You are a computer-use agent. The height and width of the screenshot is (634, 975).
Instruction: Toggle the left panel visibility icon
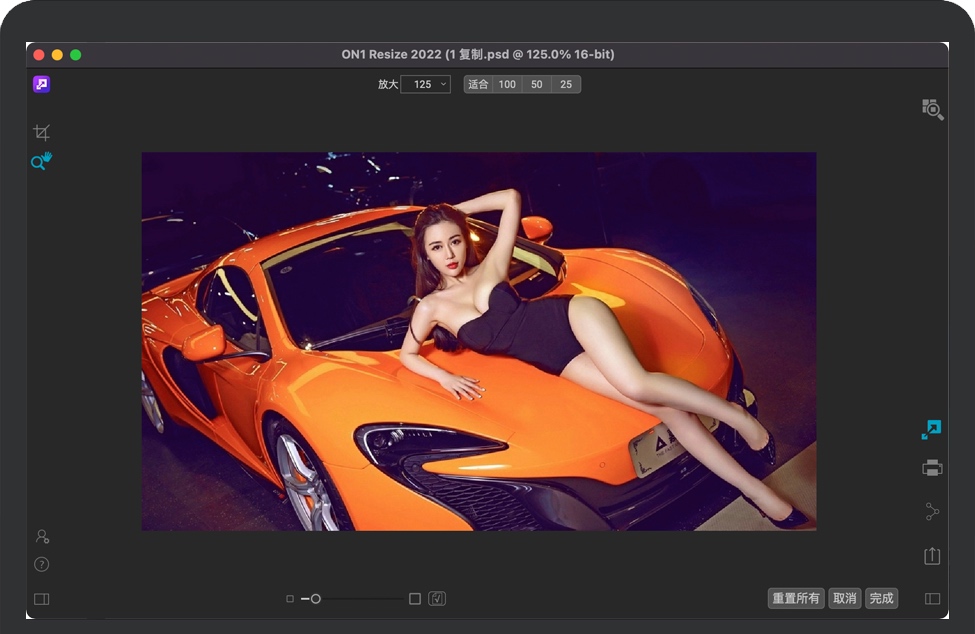[42, 599]
